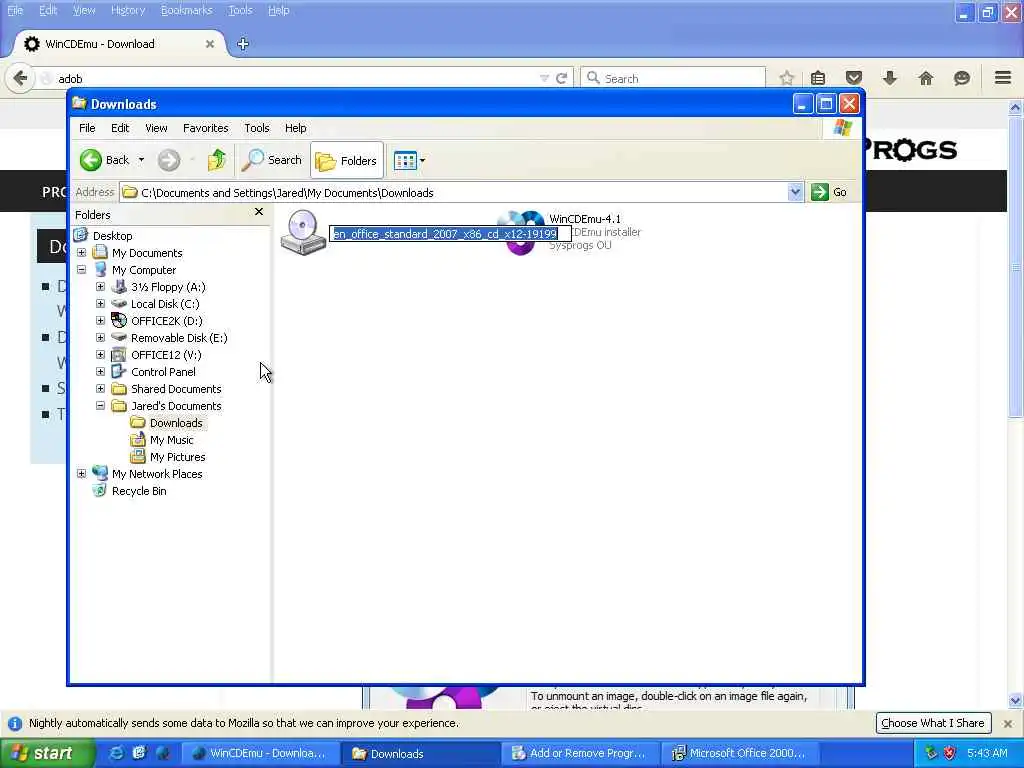This screenshot has height=768, width=1024.
Task: Click the office 2007 disc image icon
Action: coord(303,232)
